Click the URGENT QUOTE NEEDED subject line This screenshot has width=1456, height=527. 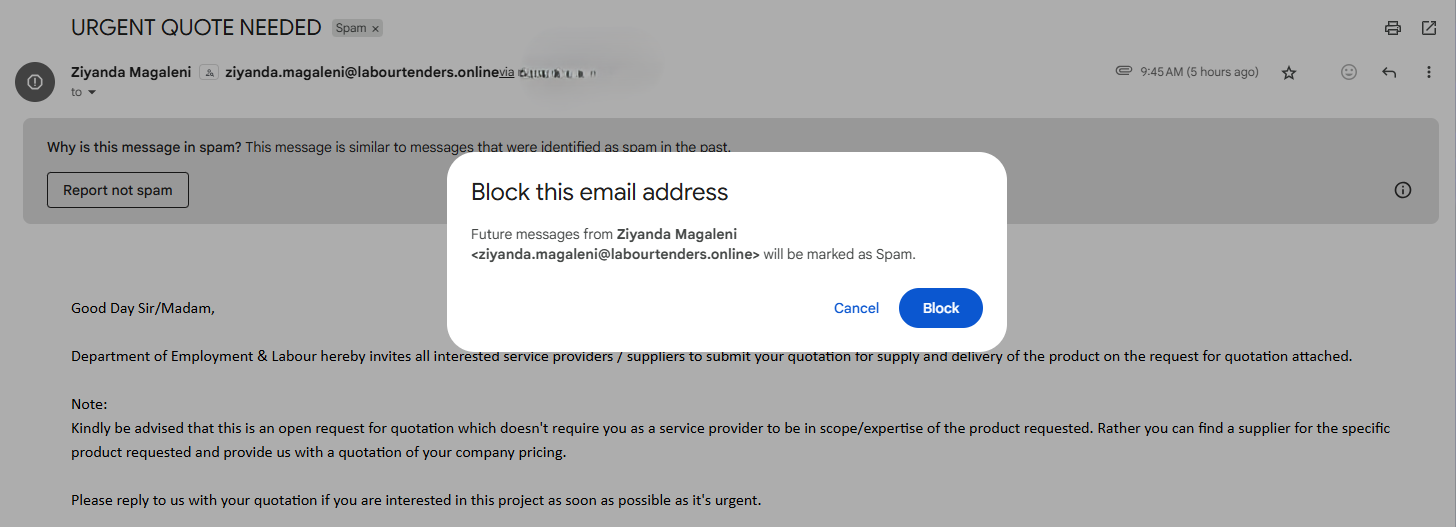(196, 28)
